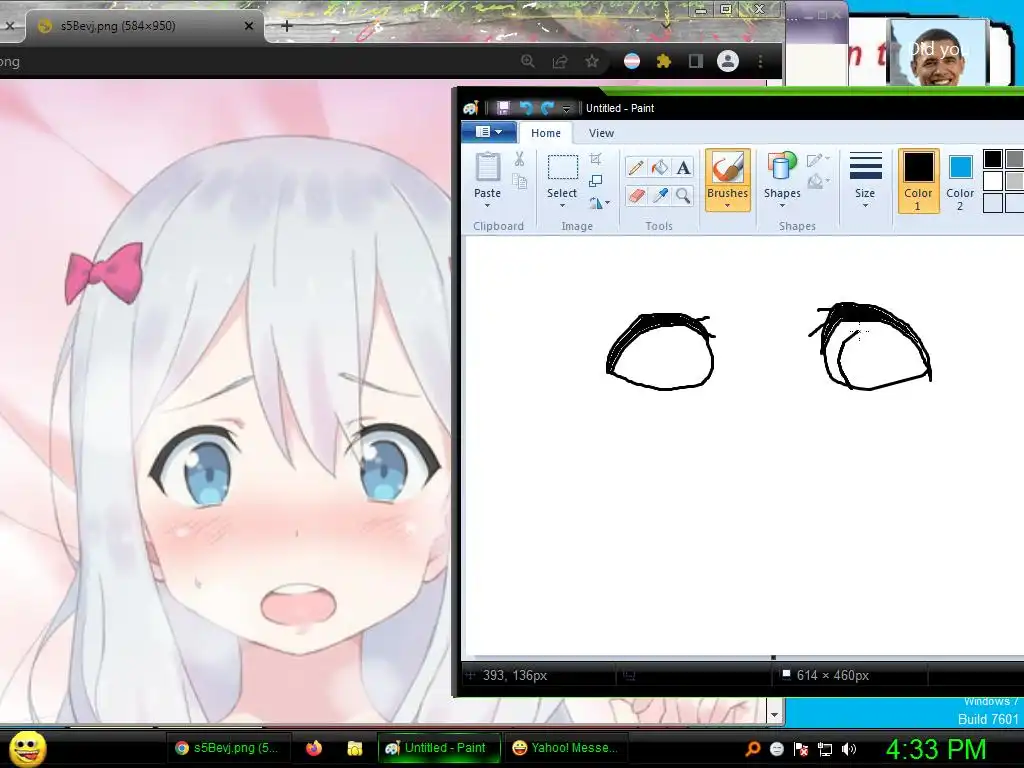Click the action center flag tray icon

click(801, 749)
